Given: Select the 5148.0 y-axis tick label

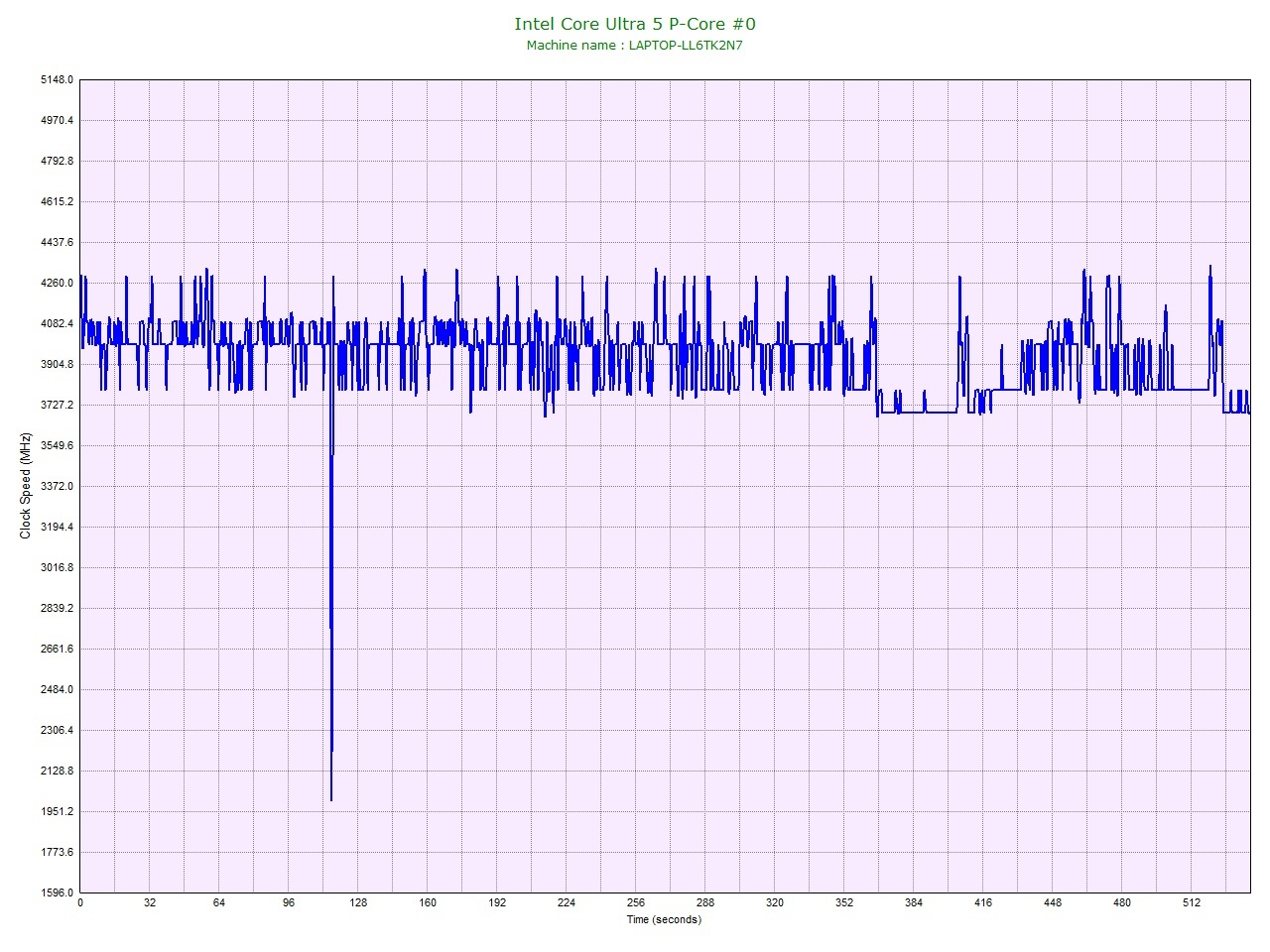Looking at the screenshot, I should tap(57, 79).
